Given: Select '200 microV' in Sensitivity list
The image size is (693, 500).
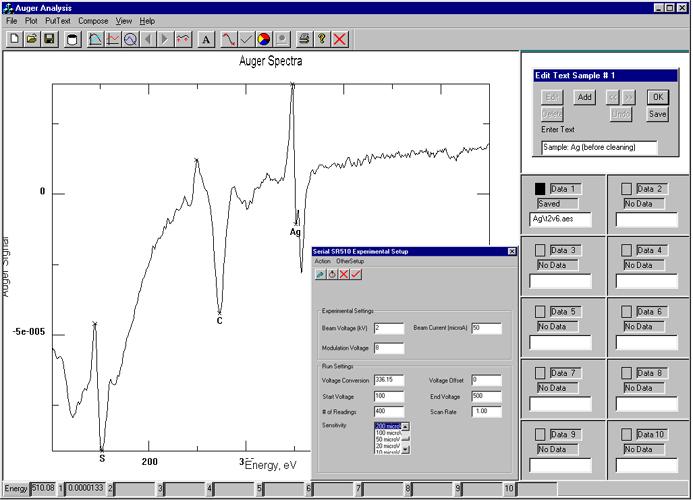Looking at the screenshot, I should coord(386,426).
